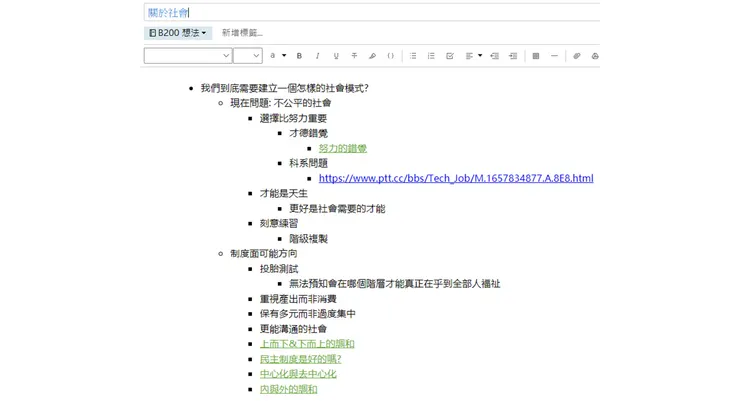Apply bold formatting from toolbar
Image resolution: width=740 pixels, height=401 pixels.
tap(299, 56)
